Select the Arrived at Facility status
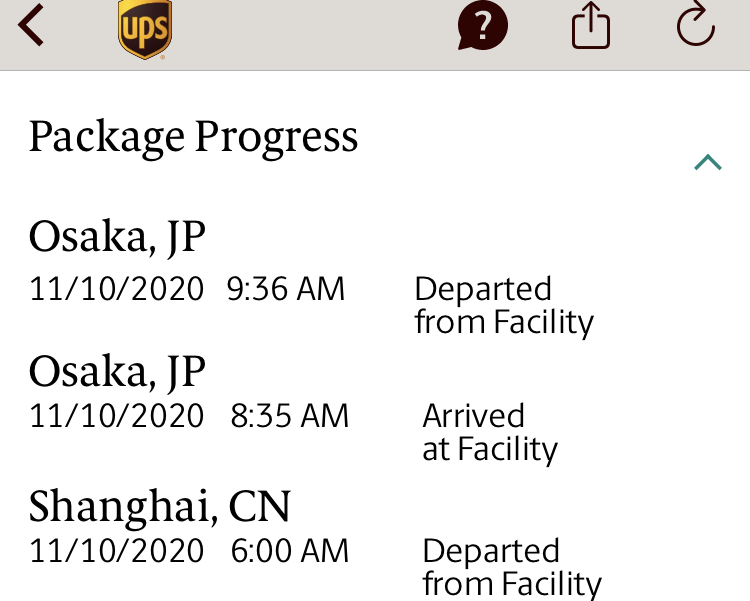 (489, 432)
